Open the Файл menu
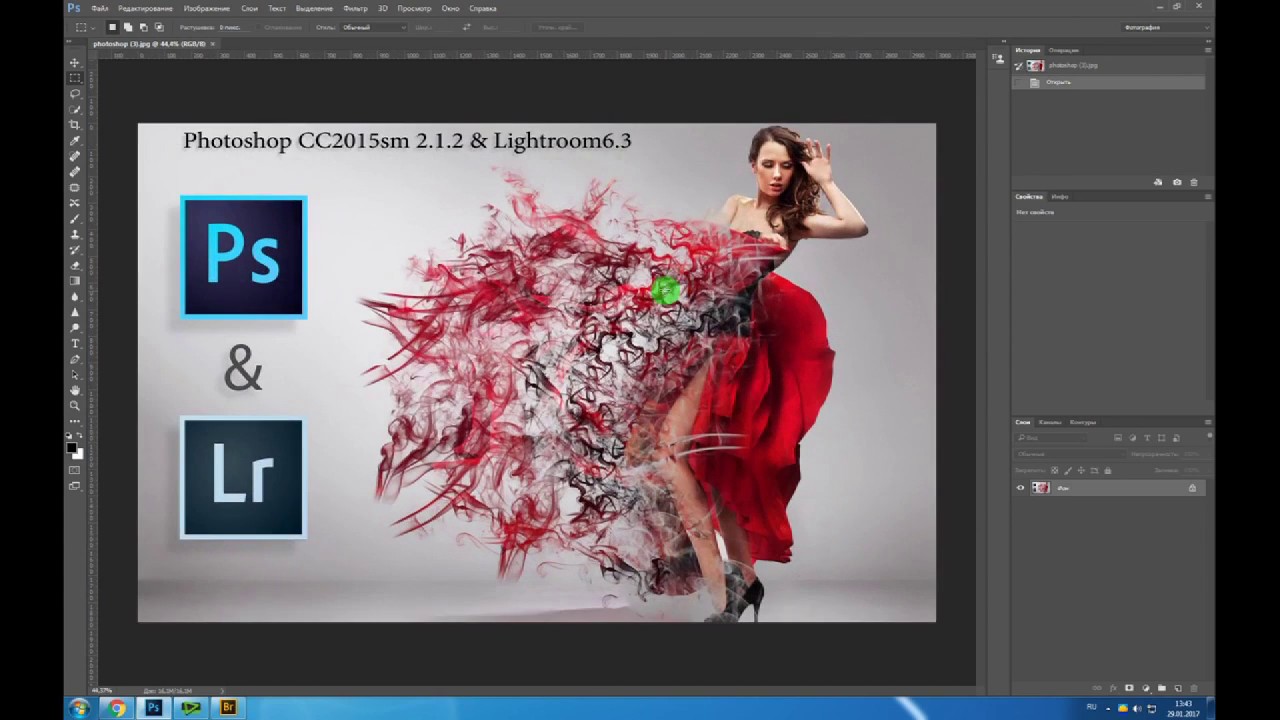This screenshot has width=1280, height=720. click(x=100, y=8)
